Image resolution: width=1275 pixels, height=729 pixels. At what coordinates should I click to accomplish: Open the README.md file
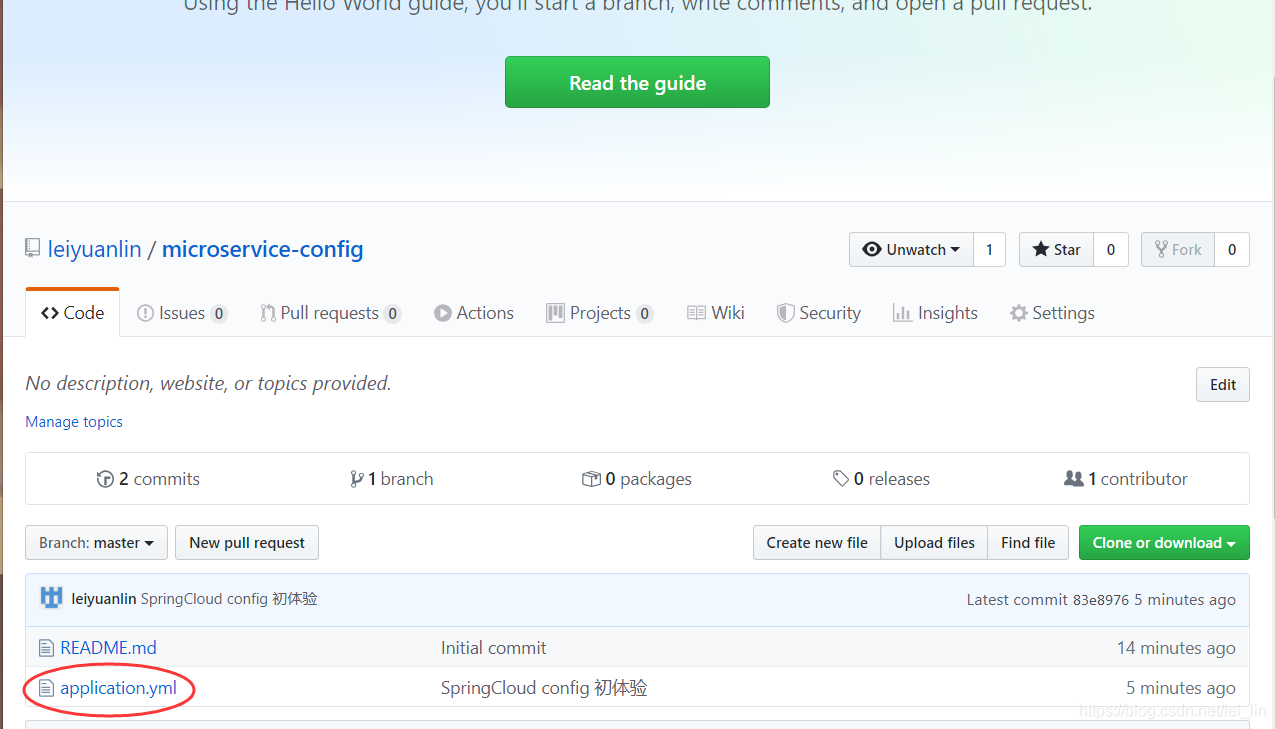pyautogui.click(x=108, y=648)
